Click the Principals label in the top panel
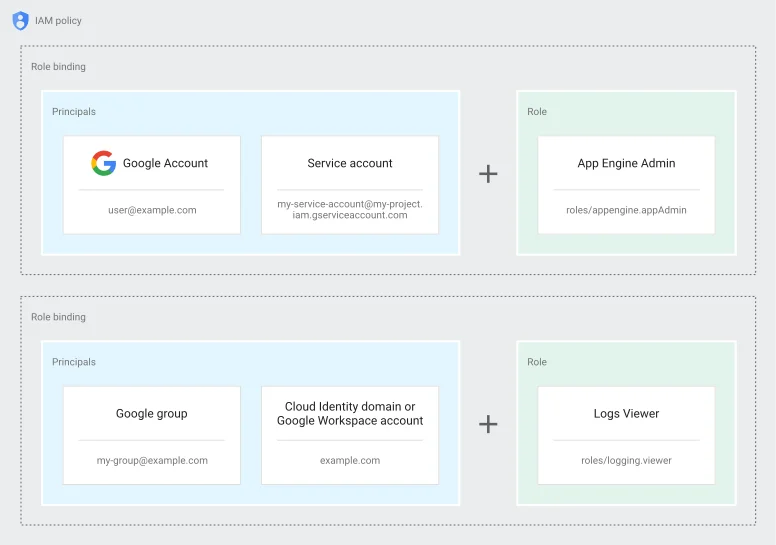This screenshot has width=776, height=545. [x=74, y=111]
